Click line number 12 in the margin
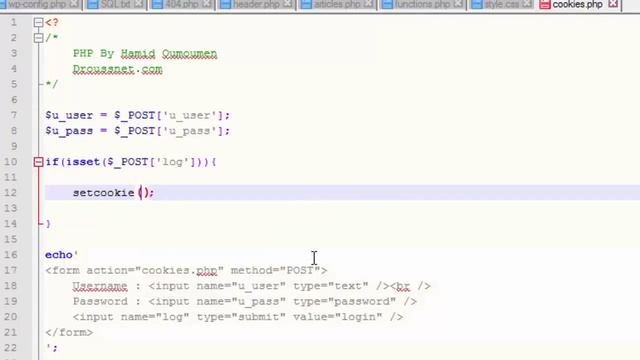The width and height of the screenshot is (640, 360). coord(10,193)
